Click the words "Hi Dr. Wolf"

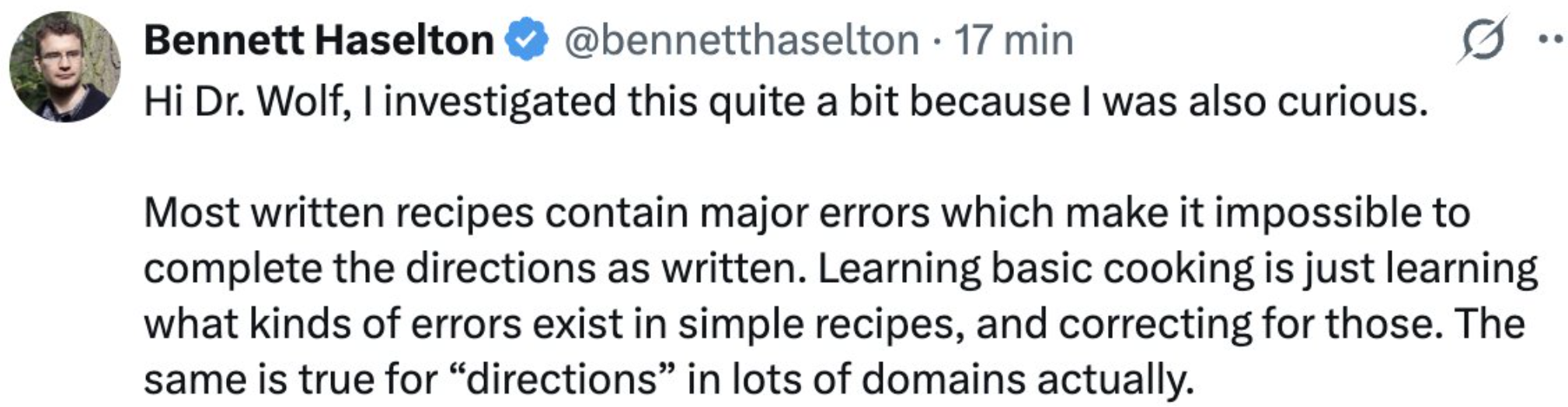pos(245,102)
